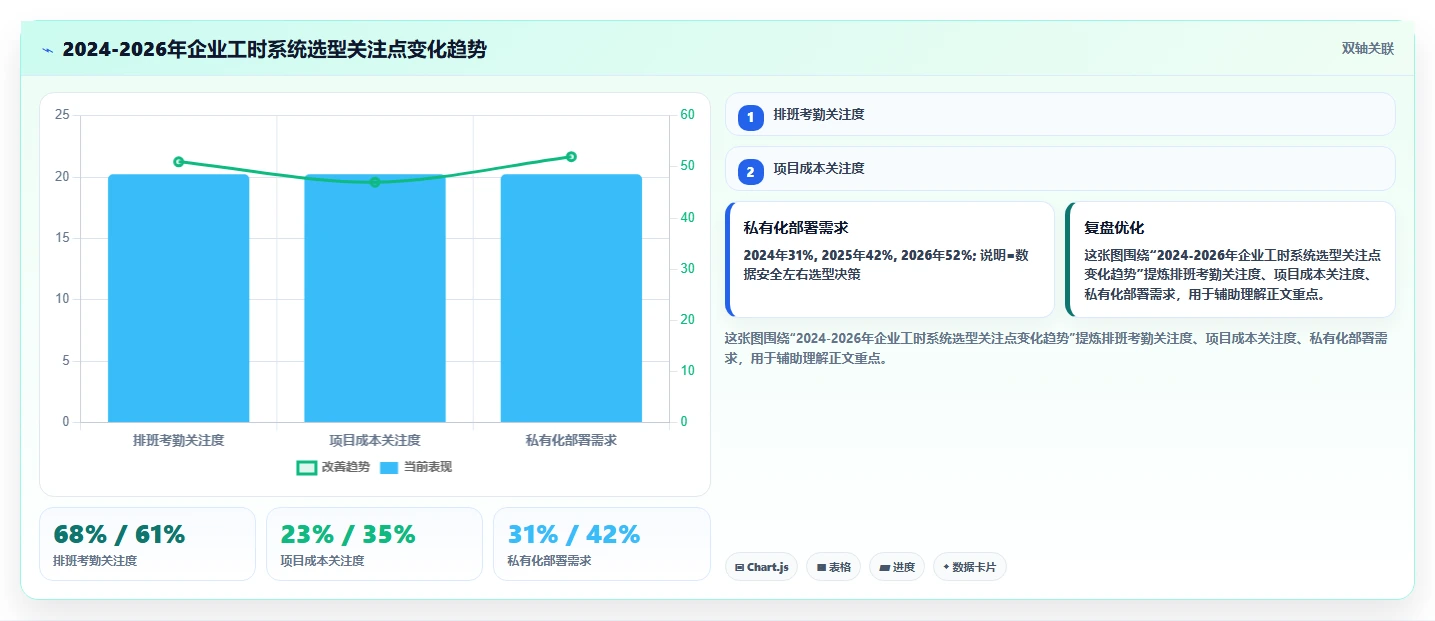Click the left axis value 15
Viewport: 1435px width, 621px height.
click(x=62, y=238)
